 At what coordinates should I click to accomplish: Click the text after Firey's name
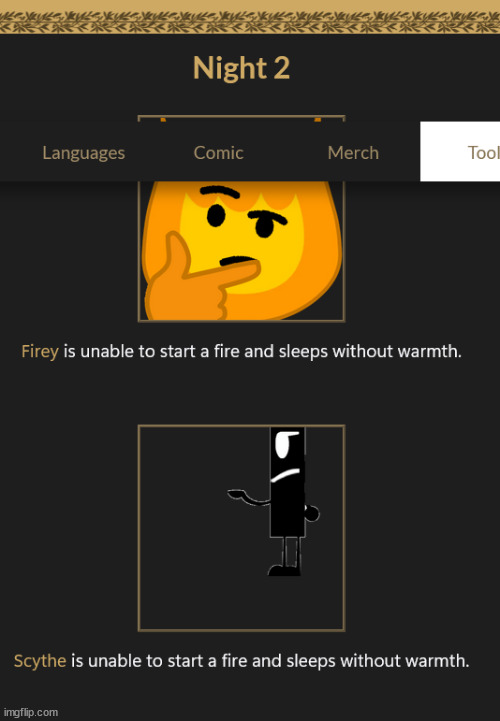[x=262, y=351]
